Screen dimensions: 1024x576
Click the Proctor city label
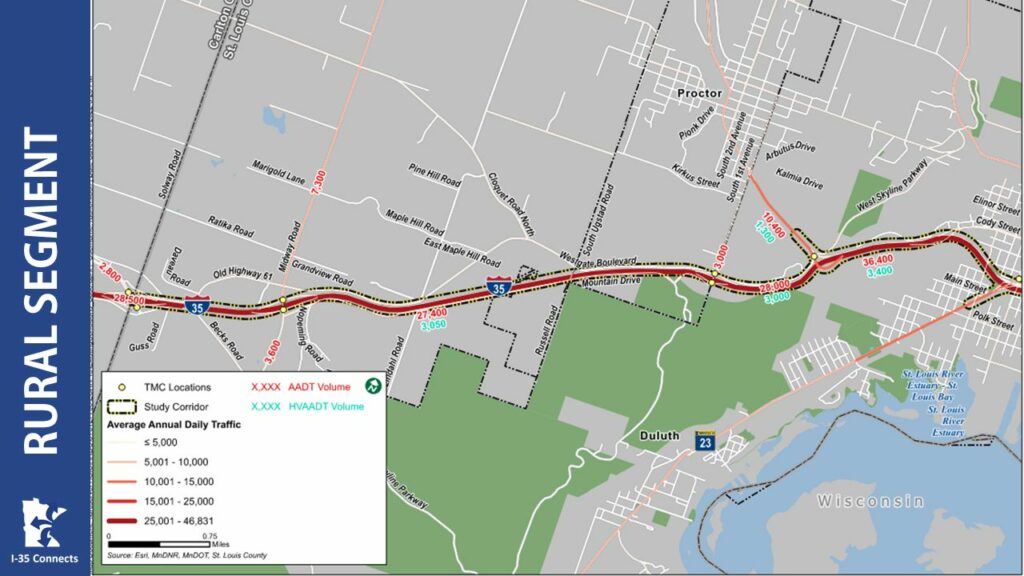coord(699,93)
